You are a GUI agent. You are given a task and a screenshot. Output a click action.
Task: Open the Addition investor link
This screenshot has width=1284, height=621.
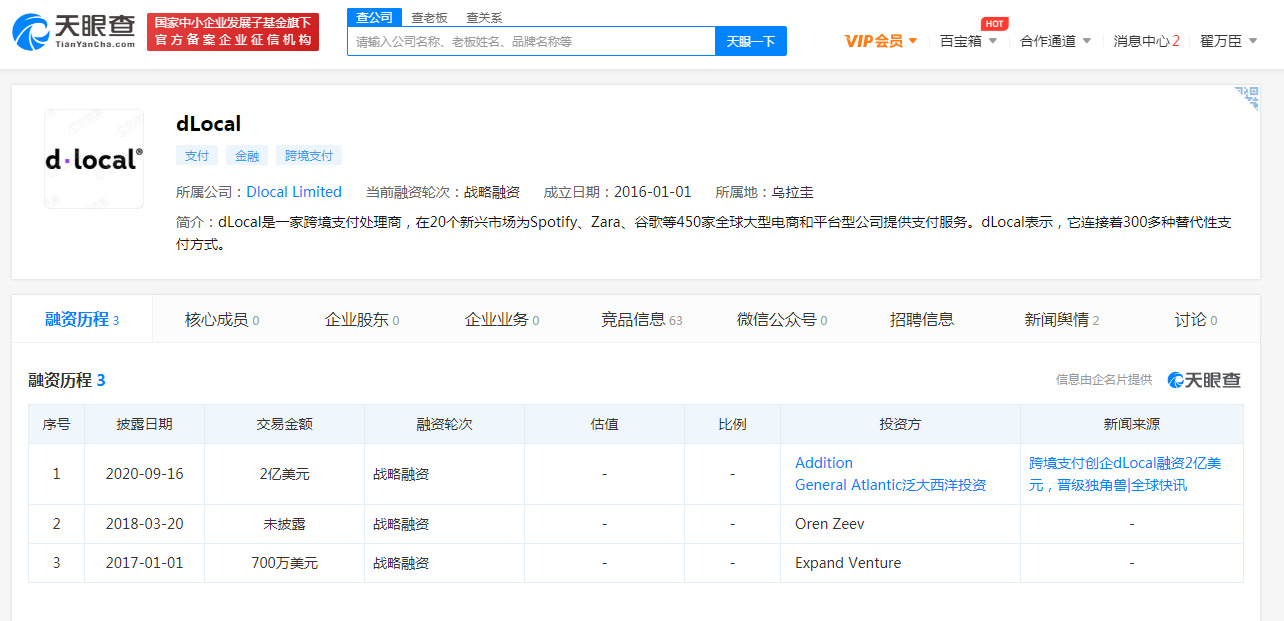tap(824, 463)
